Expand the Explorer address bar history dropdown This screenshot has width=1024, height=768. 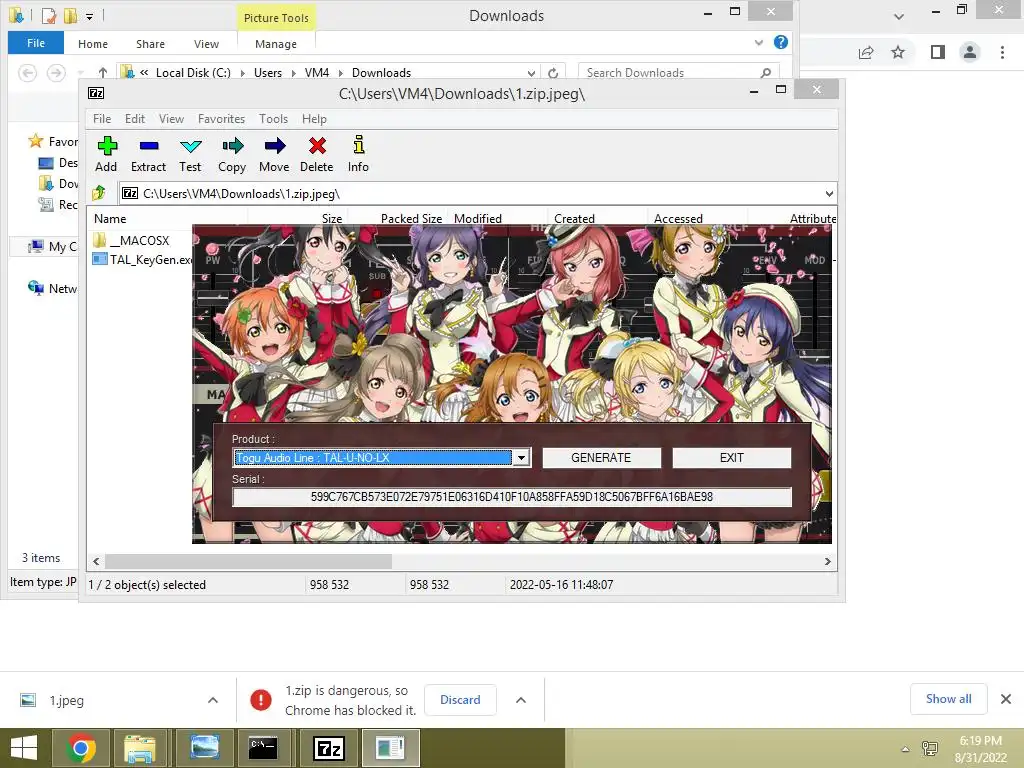532,72
